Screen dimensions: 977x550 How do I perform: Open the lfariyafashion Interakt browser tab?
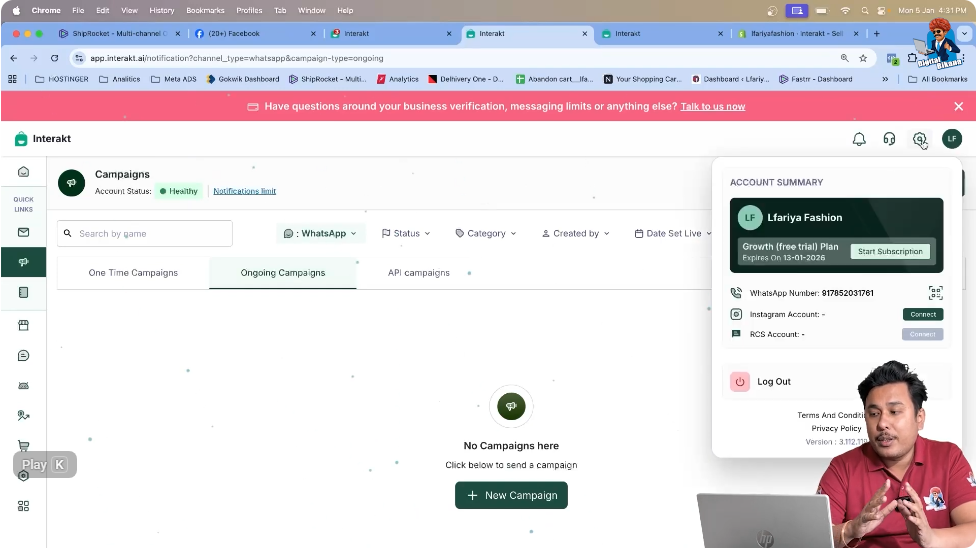coord(798,34)
